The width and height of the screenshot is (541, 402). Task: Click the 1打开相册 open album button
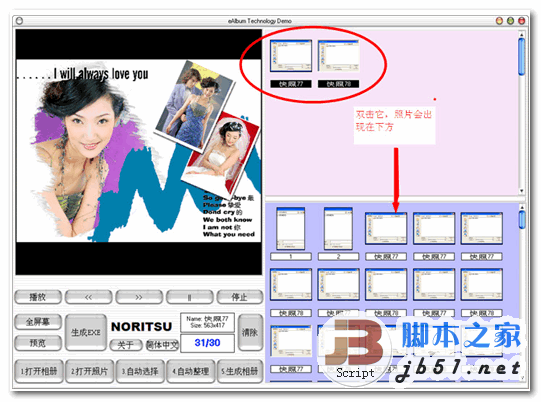(39, 371)
